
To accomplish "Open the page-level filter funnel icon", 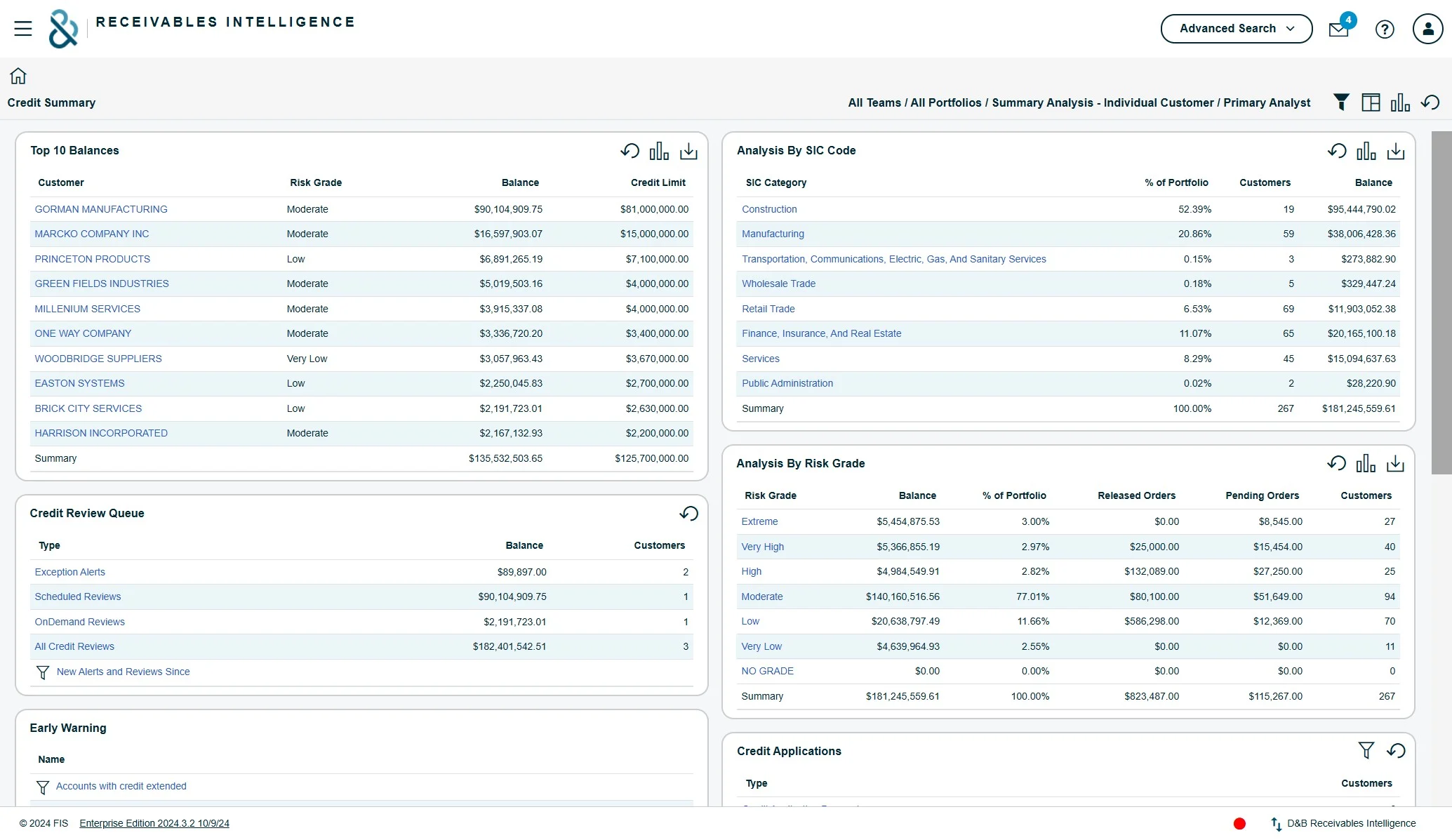I will (x=1341, y=102).
